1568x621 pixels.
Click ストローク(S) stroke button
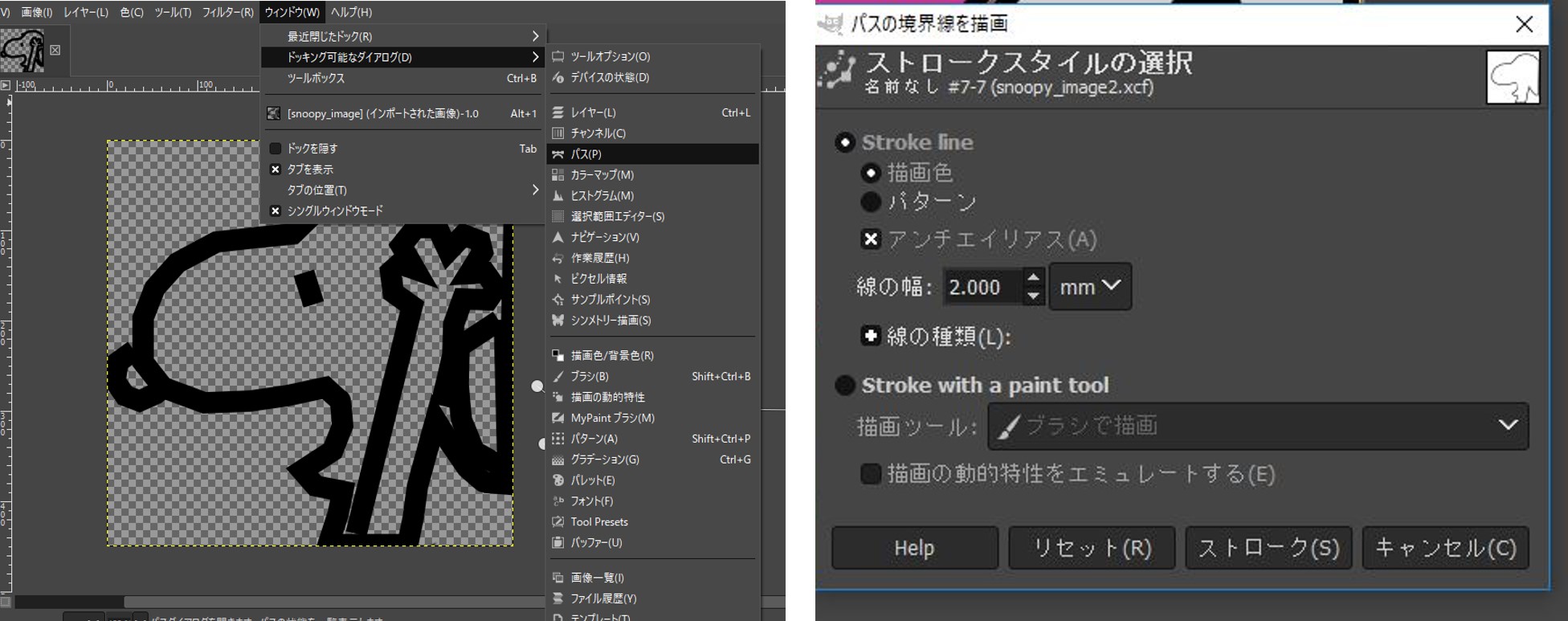1268,548
